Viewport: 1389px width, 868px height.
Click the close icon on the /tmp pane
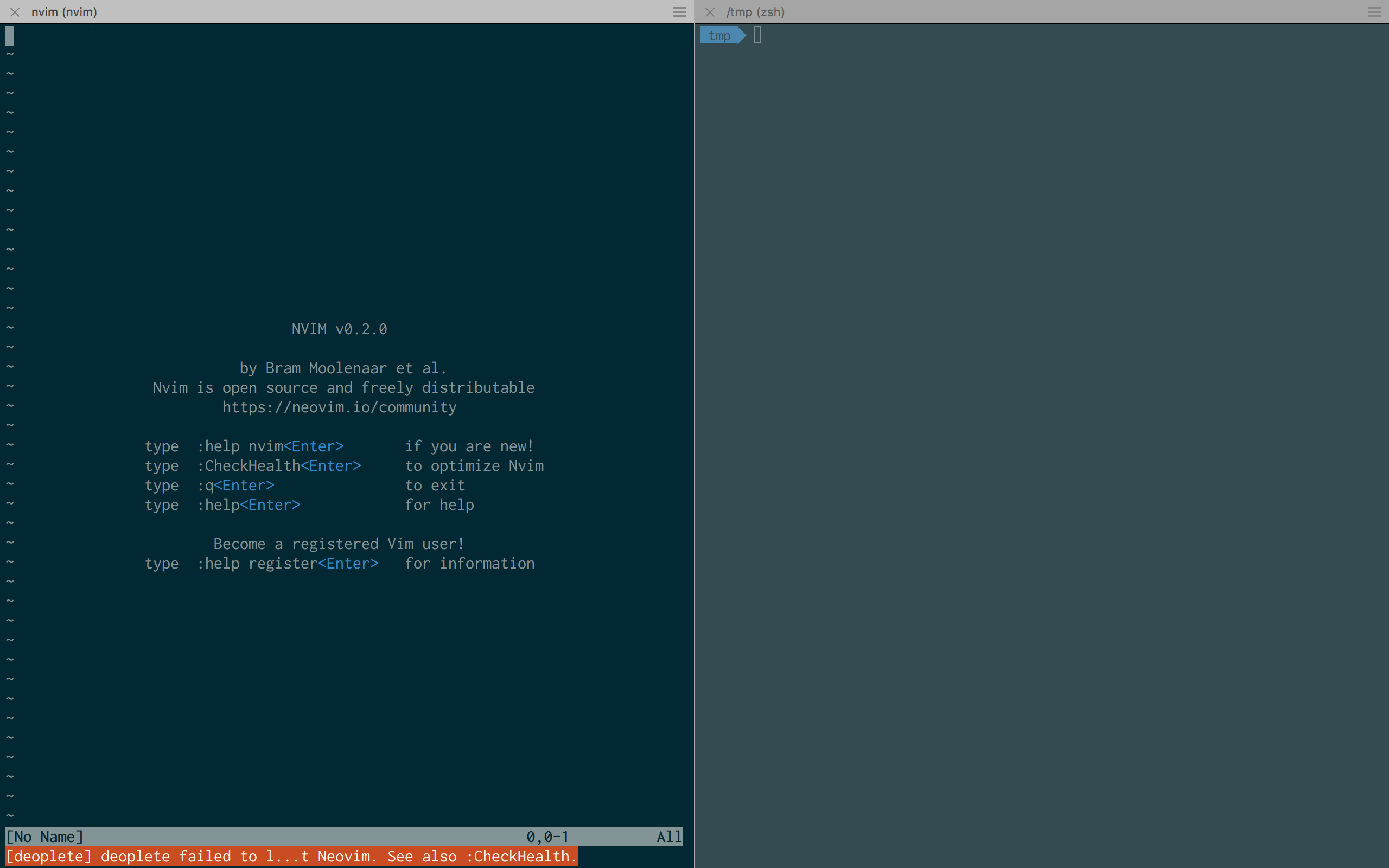710,11
